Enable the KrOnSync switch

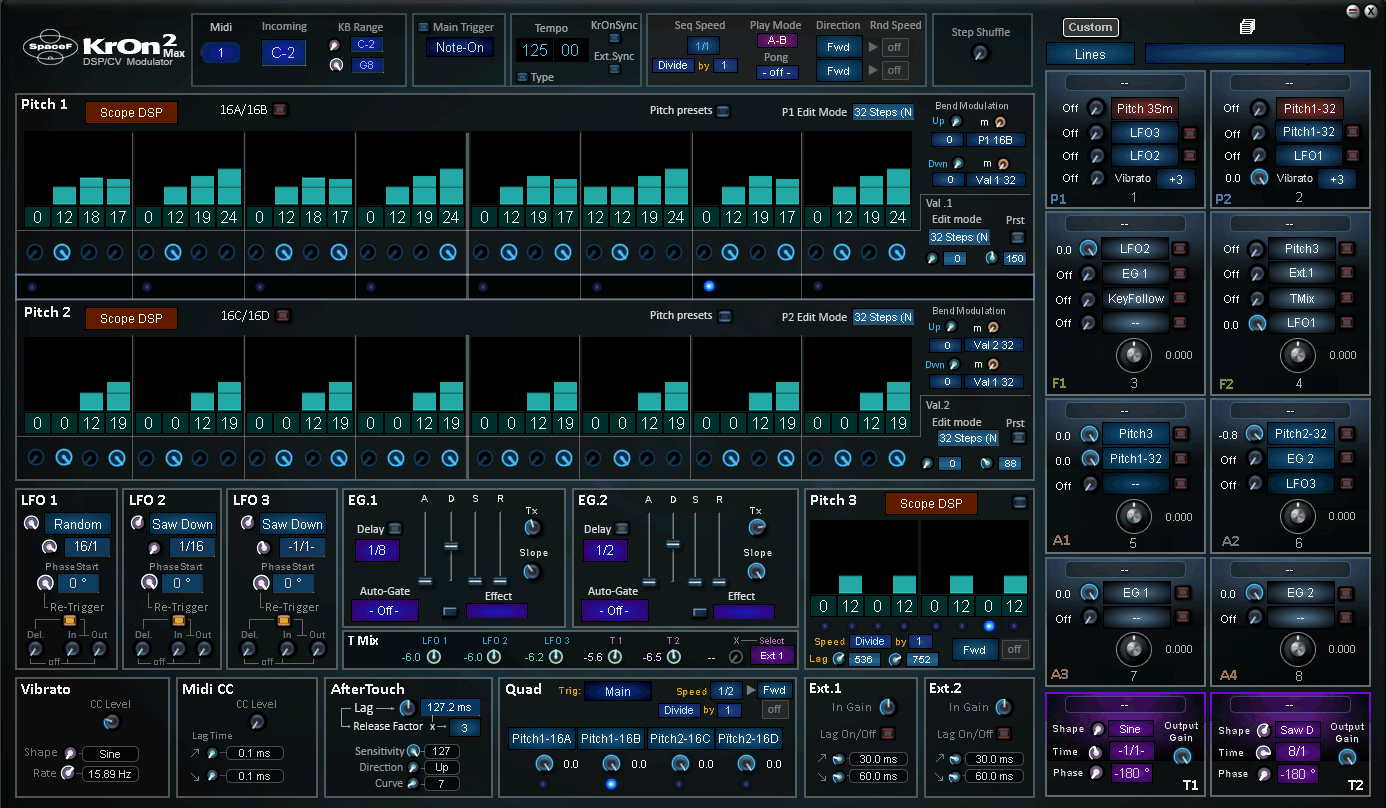coord(612,38)
